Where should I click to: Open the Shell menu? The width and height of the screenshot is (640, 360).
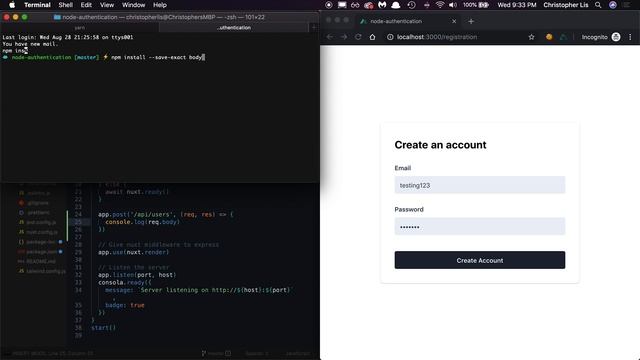(x=65, y=5)
